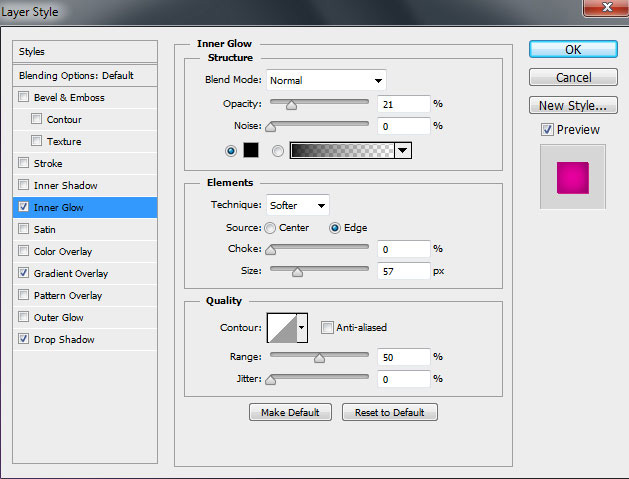Open the Blend Mode dropdown
The width and height of the screenshot is (629, 479).
[326, 80]
